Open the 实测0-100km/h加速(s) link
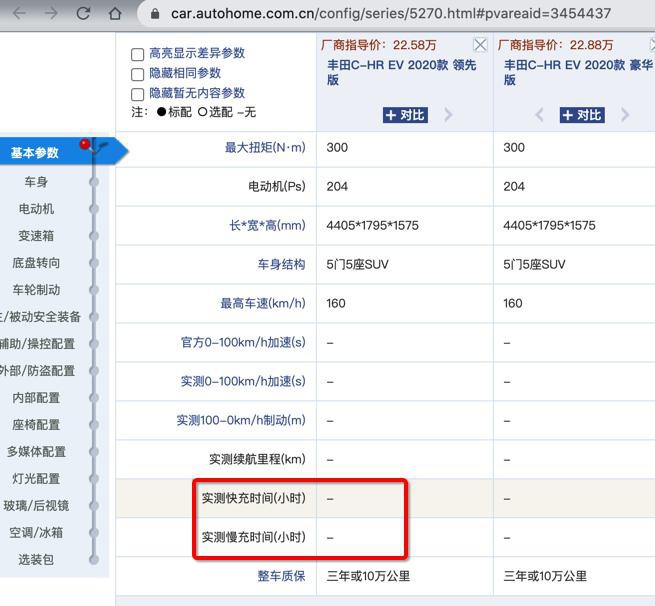The image size is (655, 606). [x=243, y=381]
